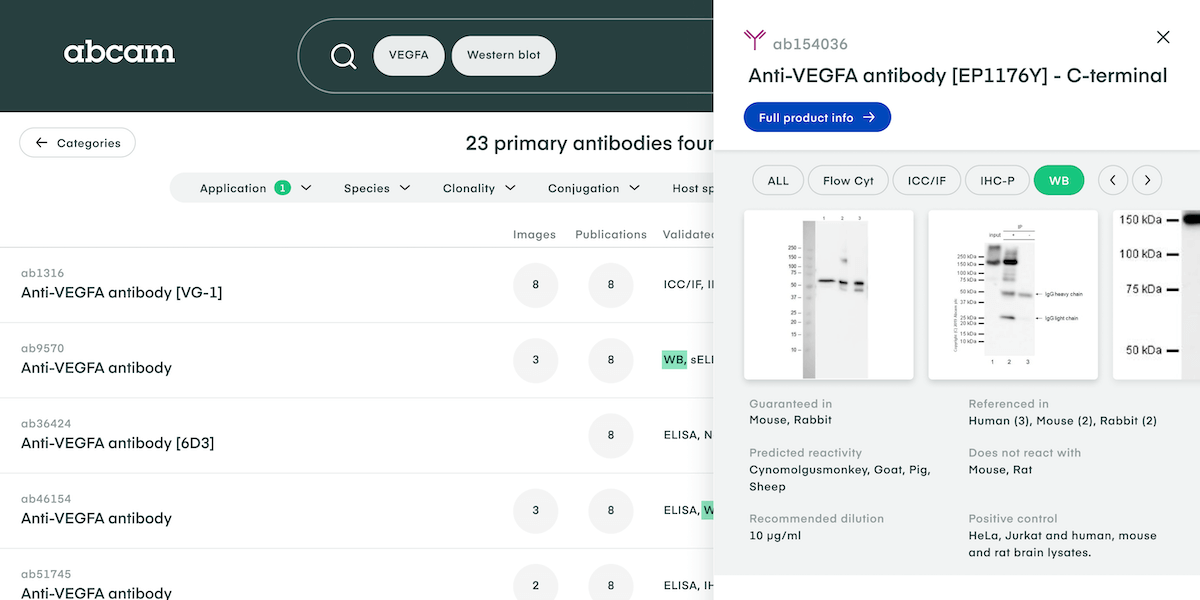Click the search magnifier icon
The width and height of the screenshot is (1200, 600).
coord(343,56)
